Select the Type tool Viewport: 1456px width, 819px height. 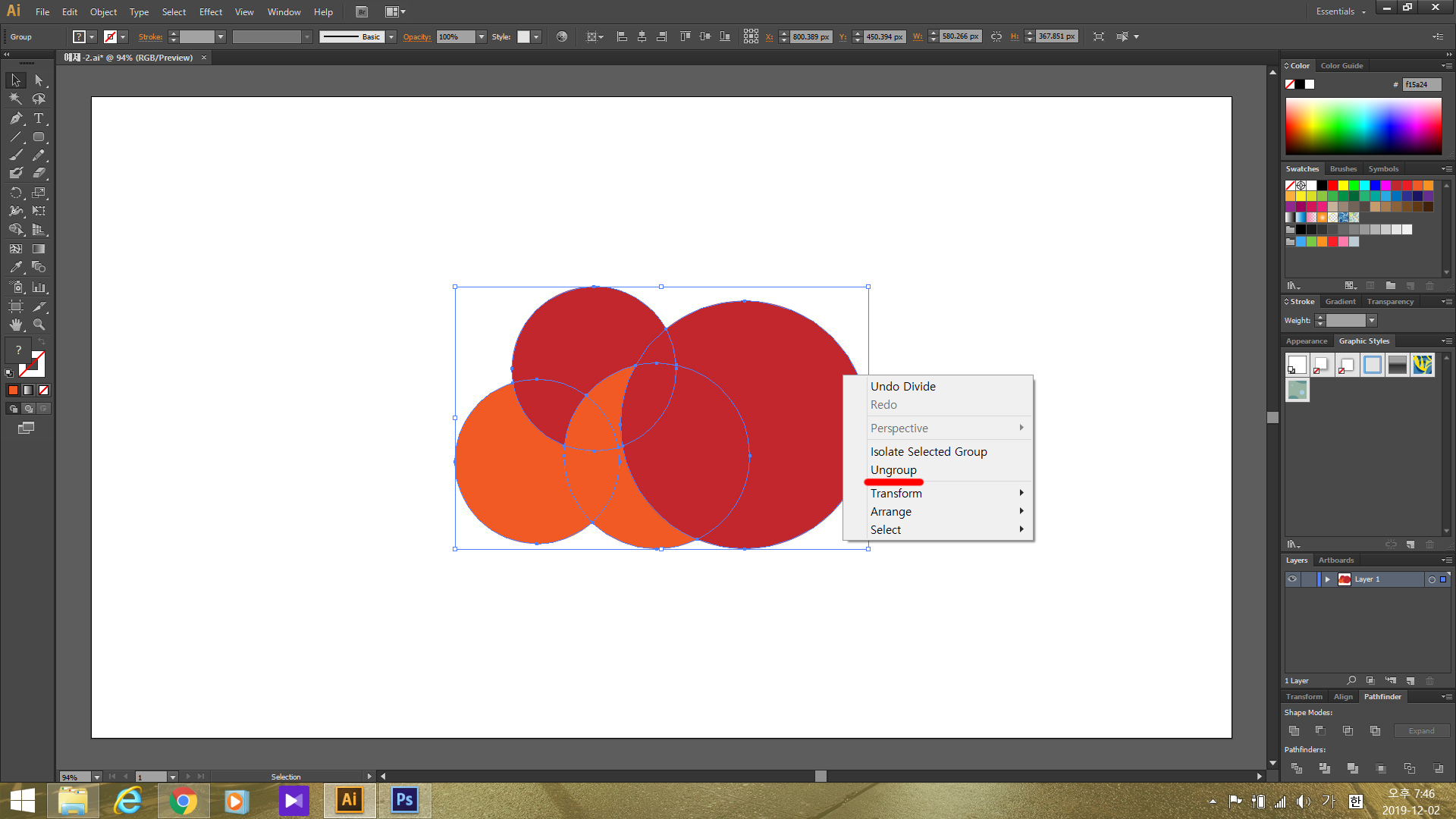point(39,118)
